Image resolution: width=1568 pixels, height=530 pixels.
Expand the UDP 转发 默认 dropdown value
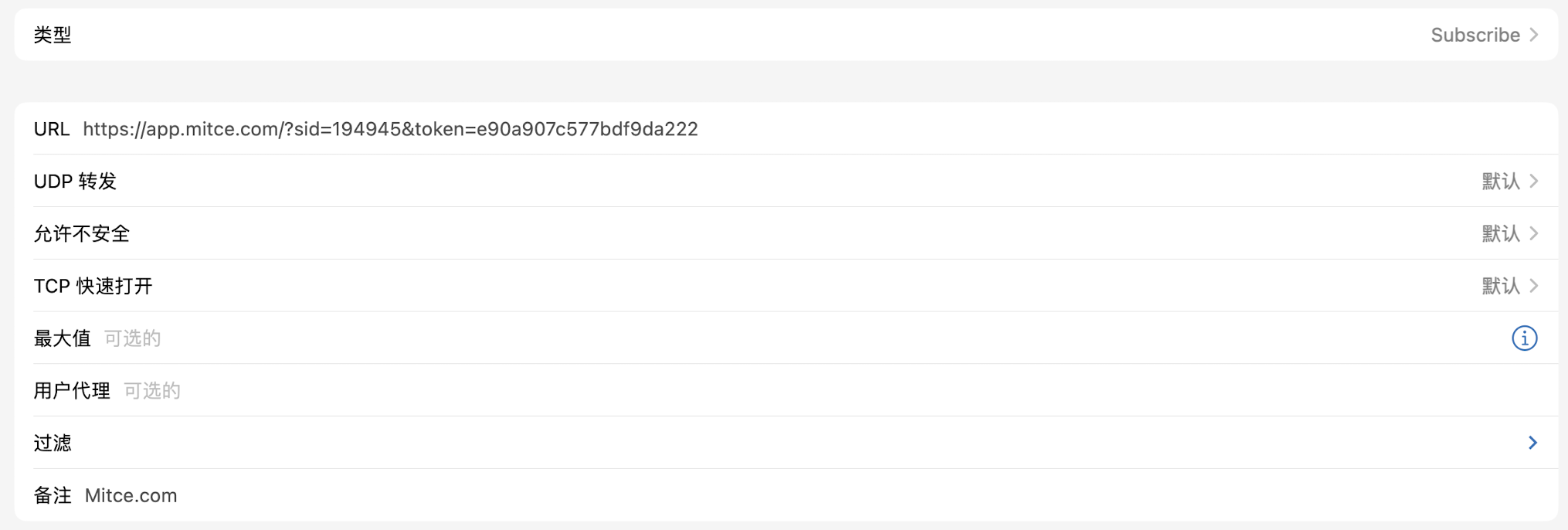(1500, 182)
